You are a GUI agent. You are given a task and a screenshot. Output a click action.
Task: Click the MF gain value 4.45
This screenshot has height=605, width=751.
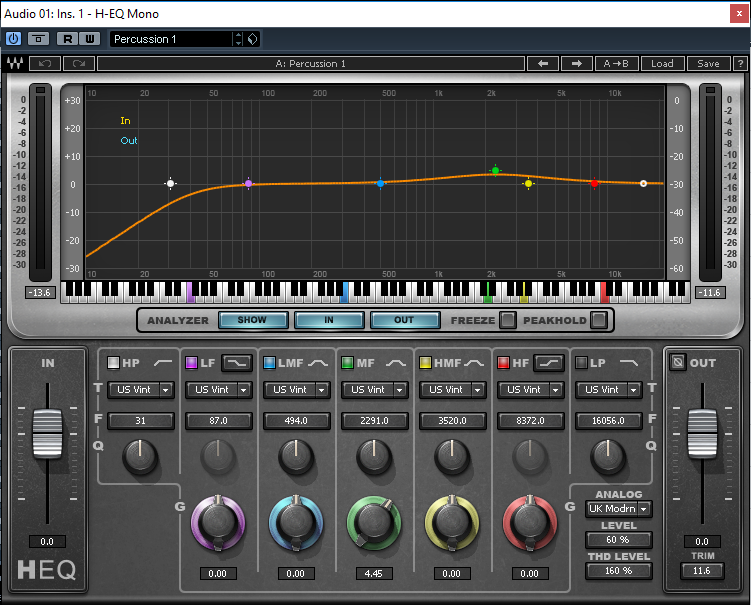coord(374,573)
